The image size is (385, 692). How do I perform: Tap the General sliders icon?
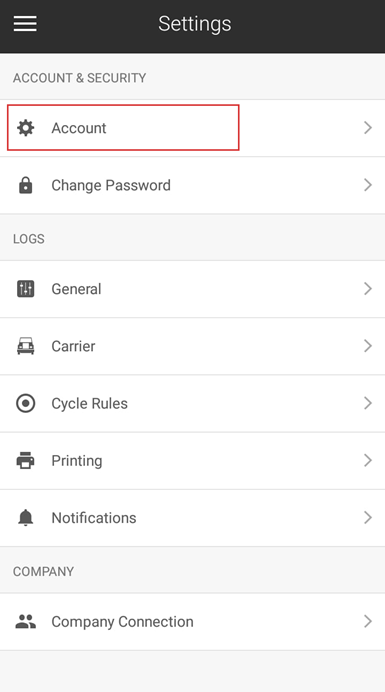click(25, 289)
